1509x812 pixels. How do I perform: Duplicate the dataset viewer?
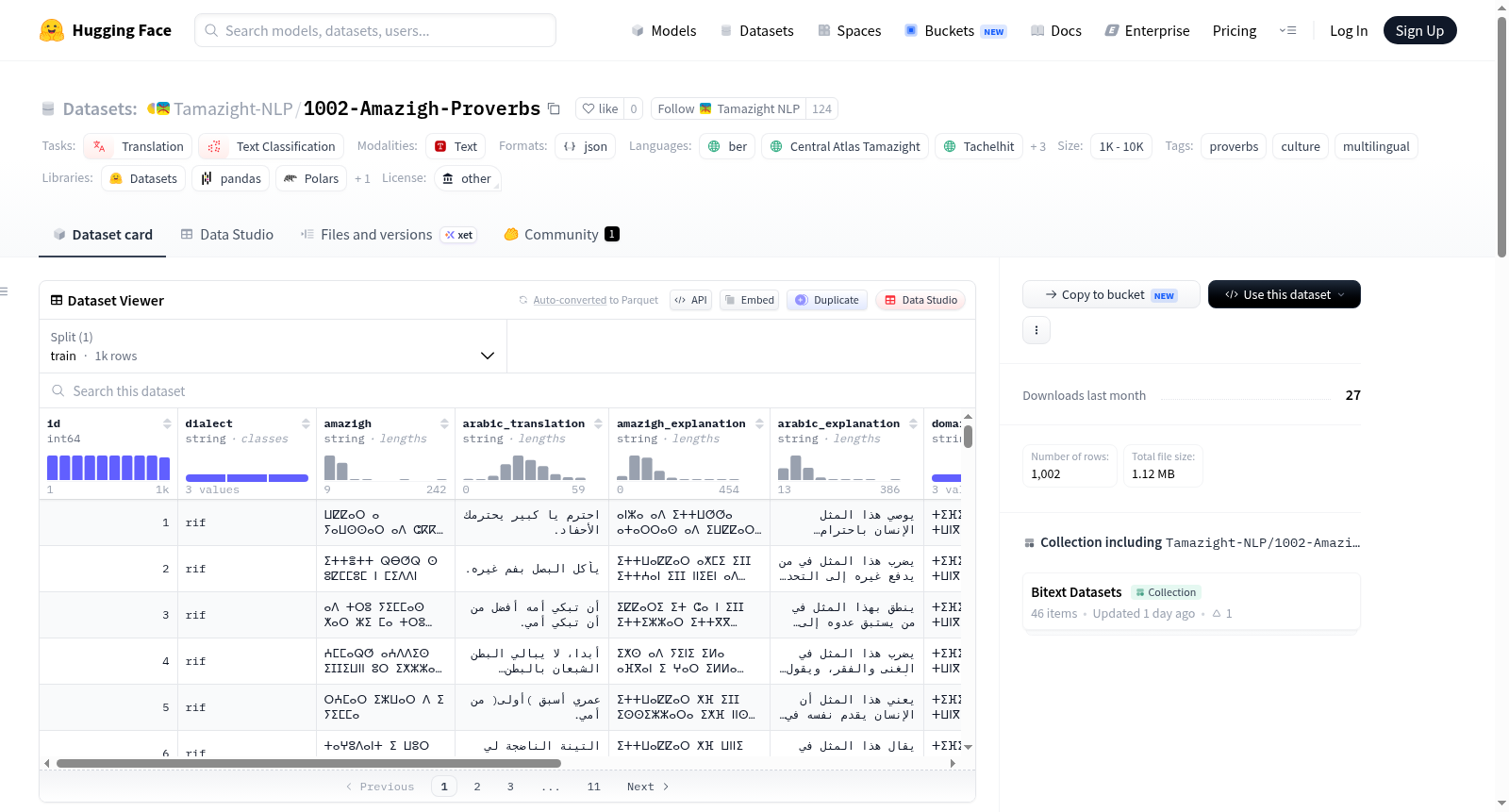coord(827,300)
